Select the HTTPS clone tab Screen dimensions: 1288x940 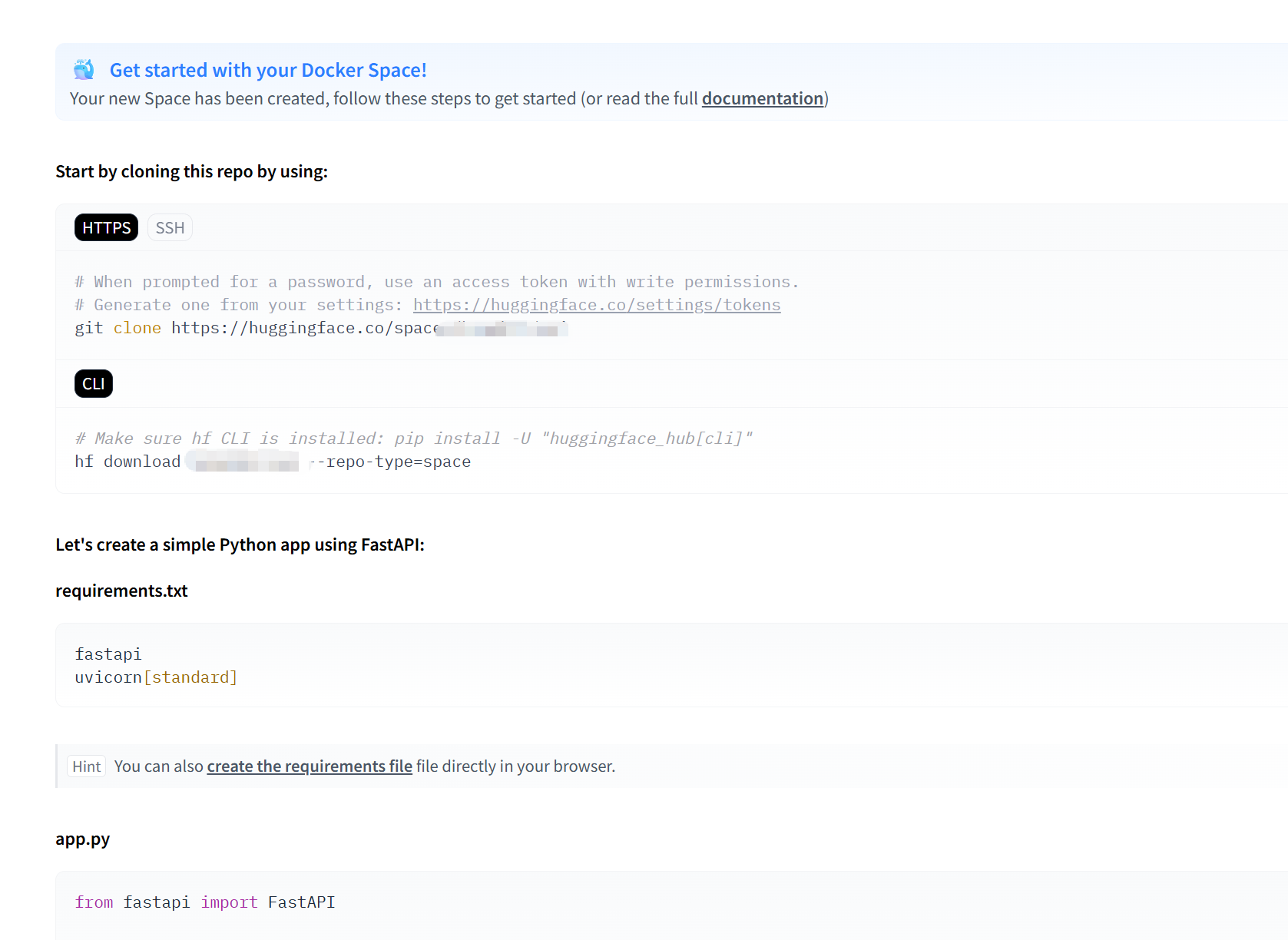tap(106, 227)
